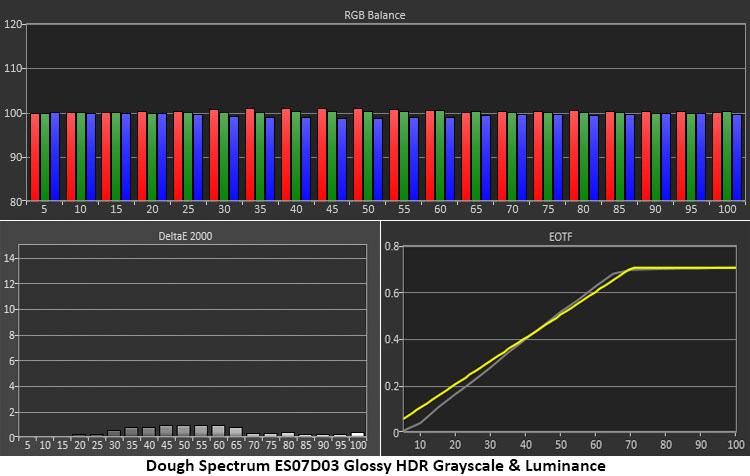Click the red bar at 80 in RGB Balance
Image resolution: width=750 pixels, height=476 pixels.
[574, 155]
